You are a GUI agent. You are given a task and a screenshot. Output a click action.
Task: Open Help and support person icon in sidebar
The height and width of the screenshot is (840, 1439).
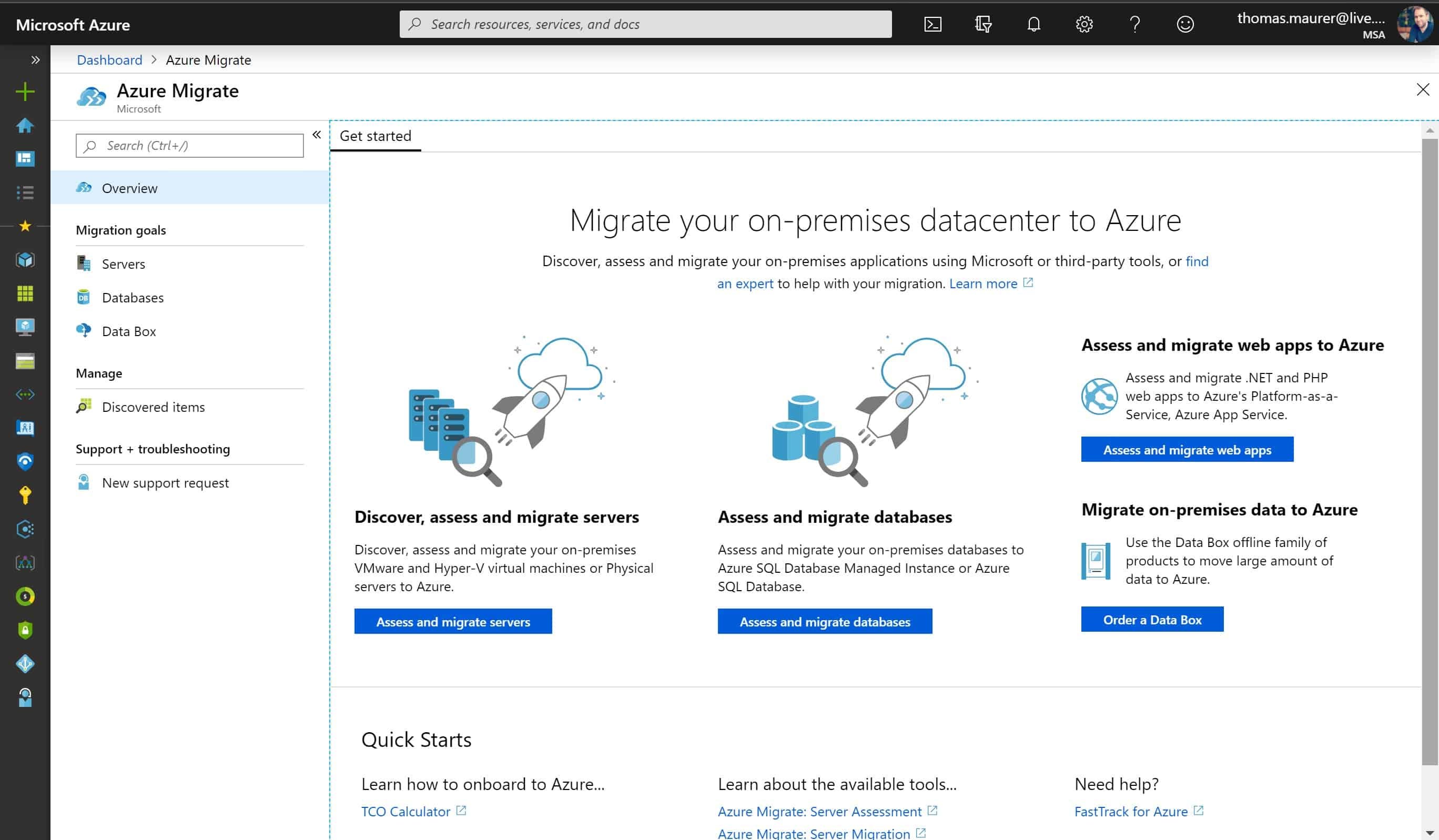tap(25, 697)
